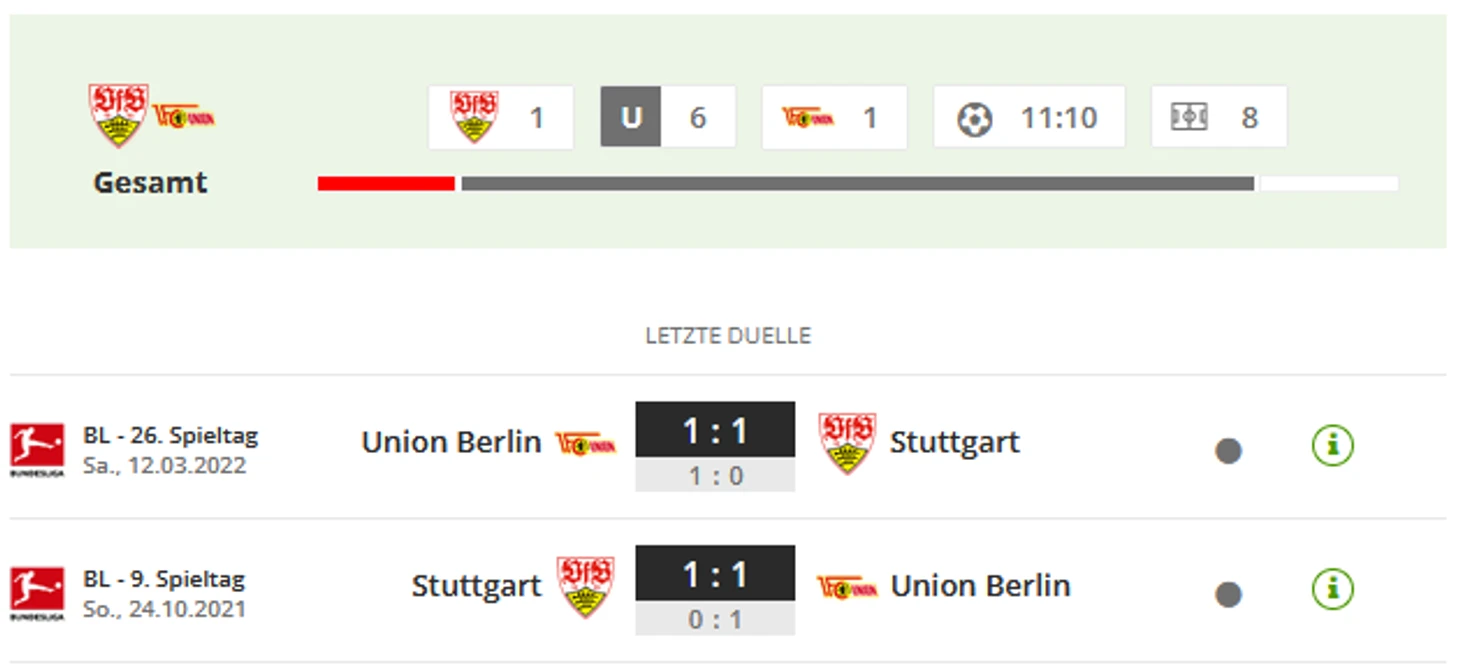Click the red Stuttgart wins bar segment
Image resolution: width=1460 pixels, height=672 pixels.
[386, 184]
